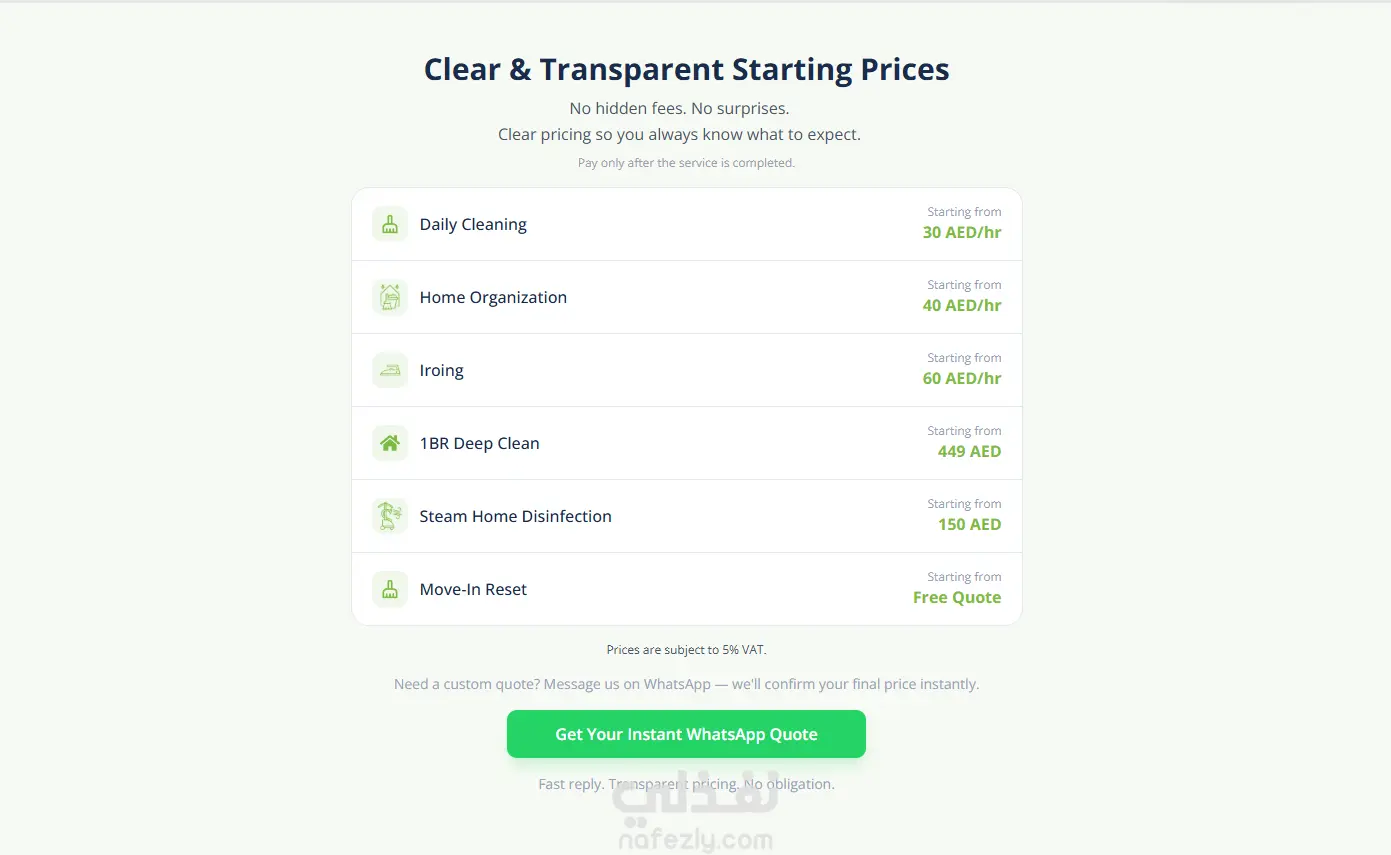Click the Move-In Reset broom icon
The width and height of the screenshot is (1391, 855).
tap(390, 589)
